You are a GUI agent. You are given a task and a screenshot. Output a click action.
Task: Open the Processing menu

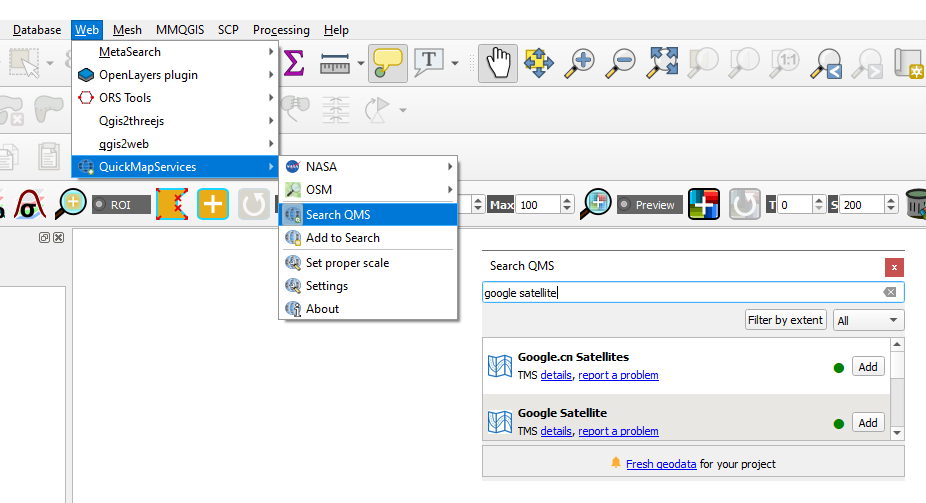(x=281, y=30)
